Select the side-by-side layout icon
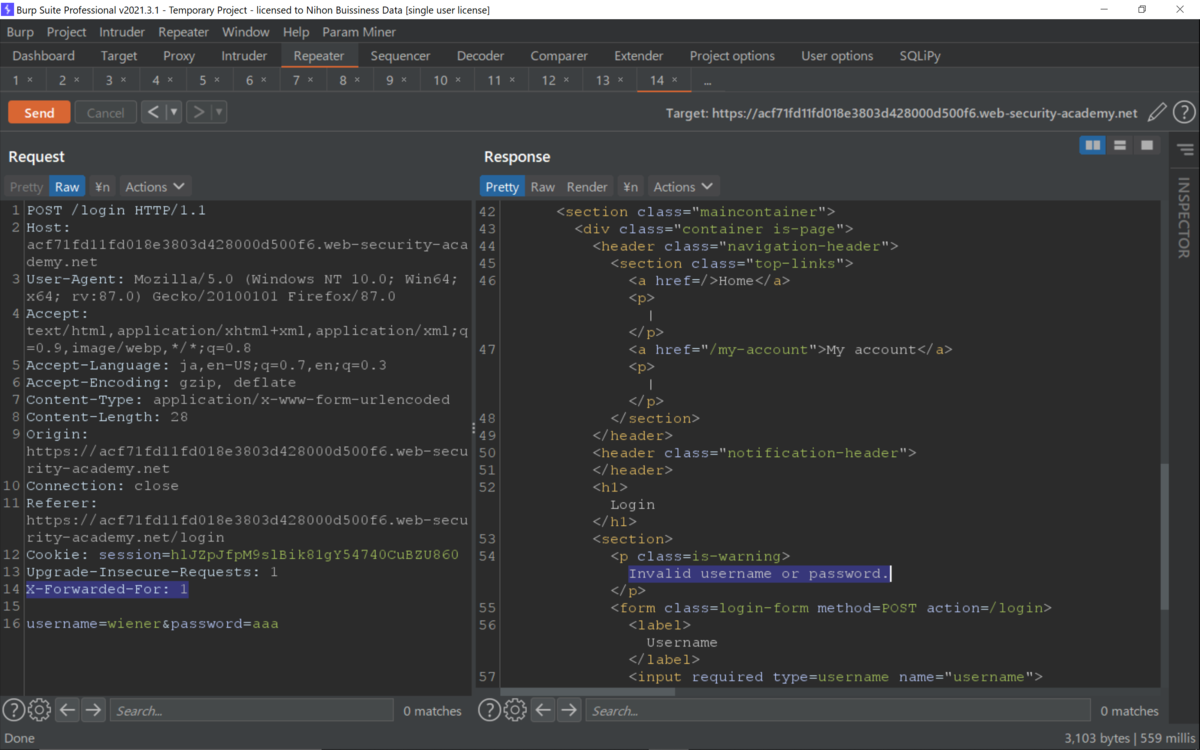The width and height of the screenshot is (1200, 750). 1093,146
